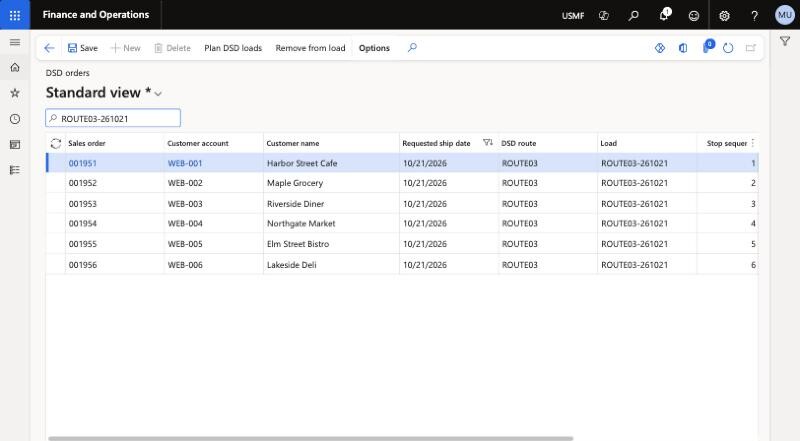Click load ROUTE03-261021 in 001956 row
The image size is (800, 441).
[634, 265]
